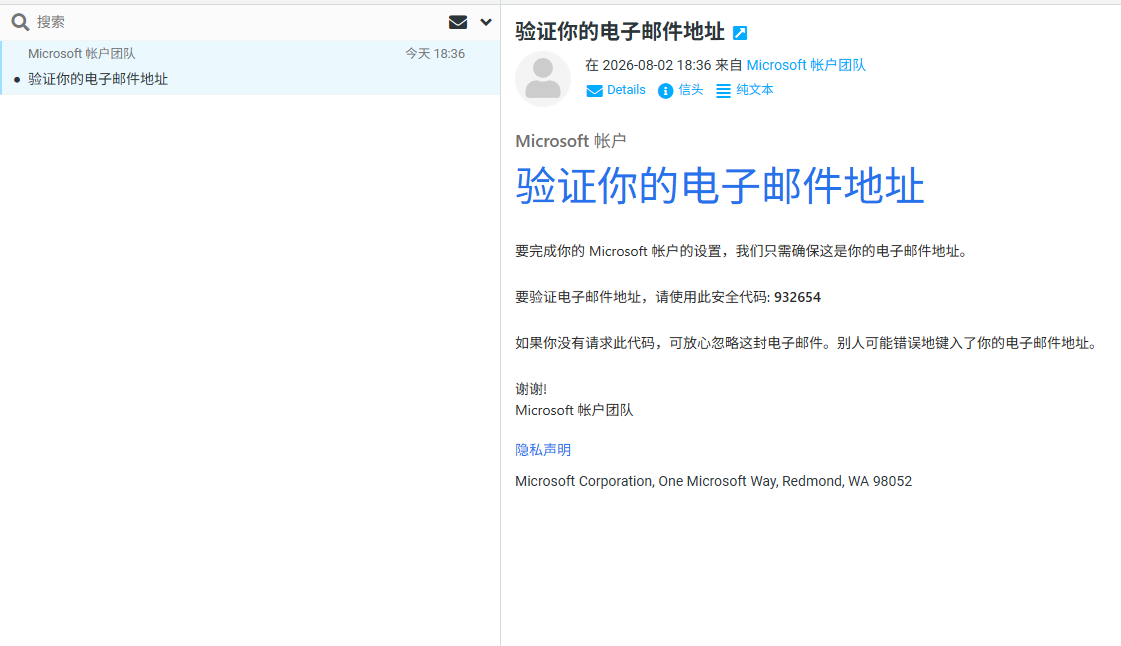Open message in new window icon
The height and width of the screenshot is (646, 1121).
(x=740, y=33)
